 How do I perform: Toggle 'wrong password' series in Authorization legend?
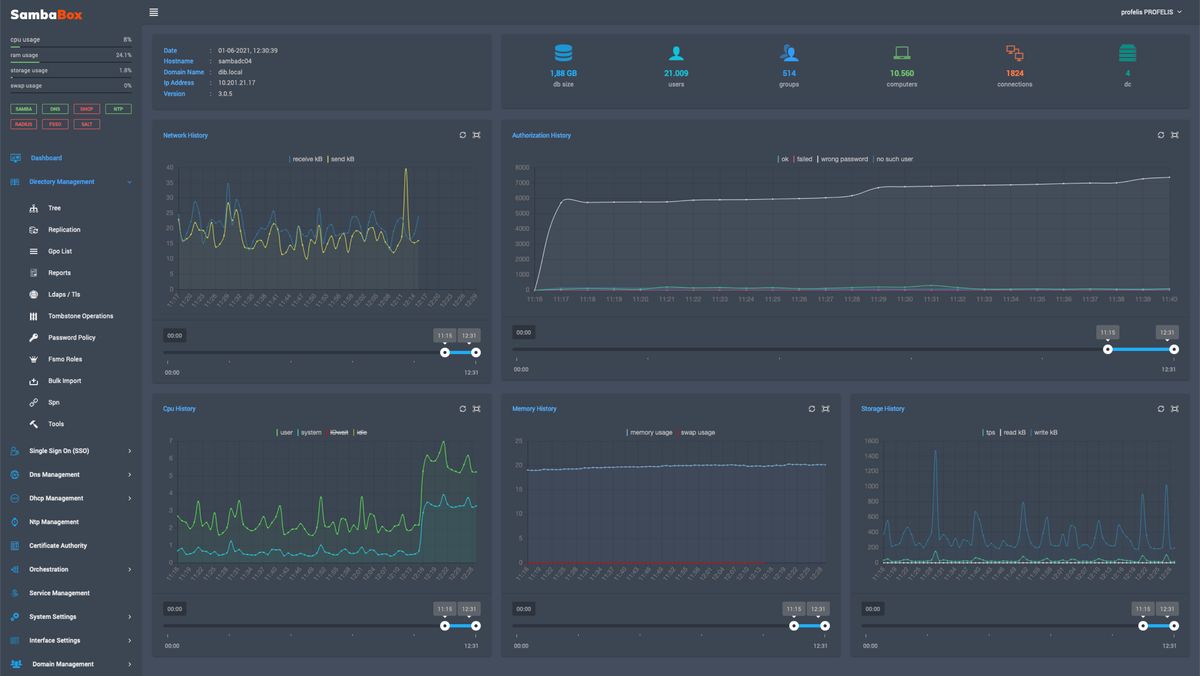[x=843, y=159]
